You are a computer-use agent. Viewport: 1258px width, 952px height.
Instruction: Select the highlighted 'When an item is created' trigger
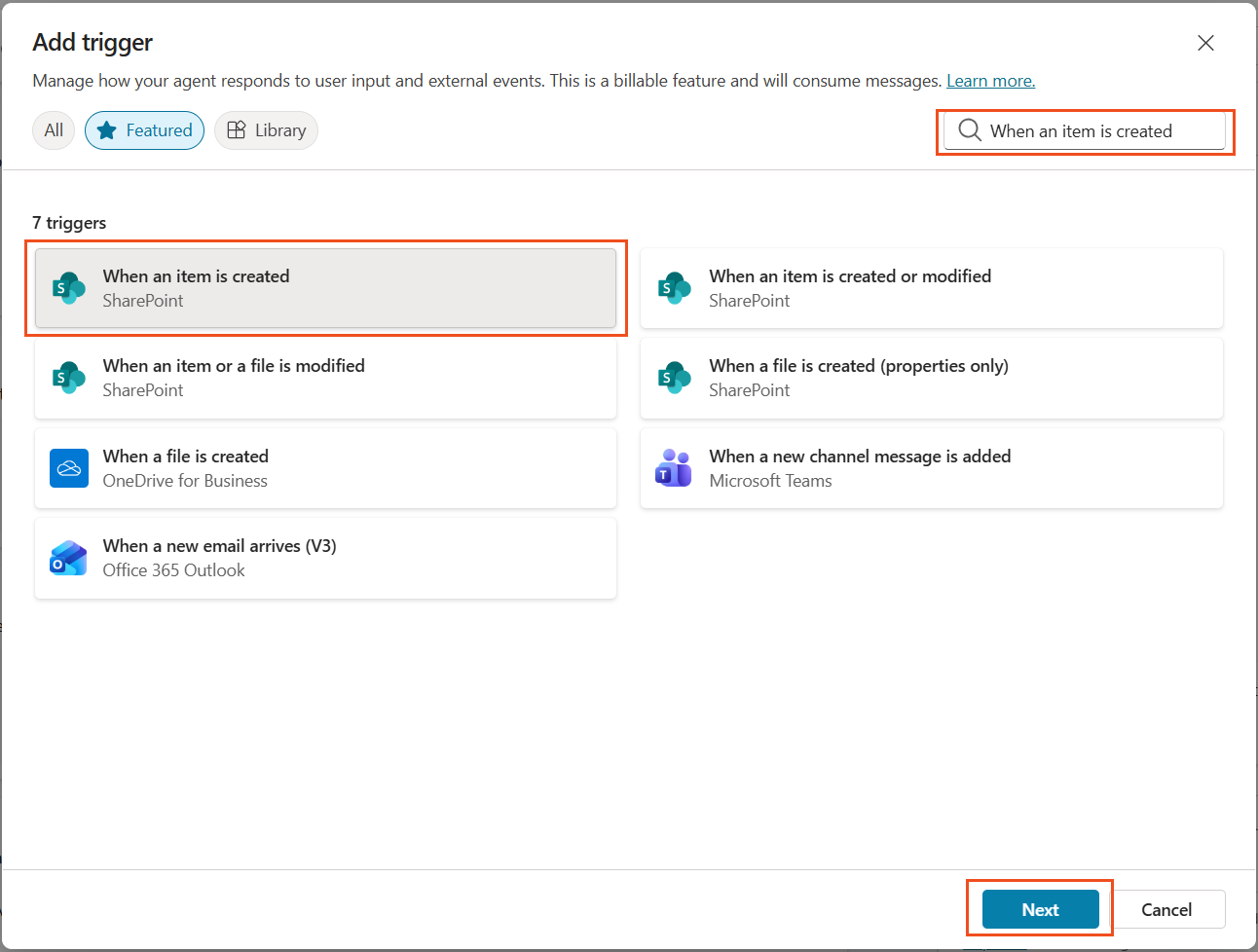click(325, 287)
